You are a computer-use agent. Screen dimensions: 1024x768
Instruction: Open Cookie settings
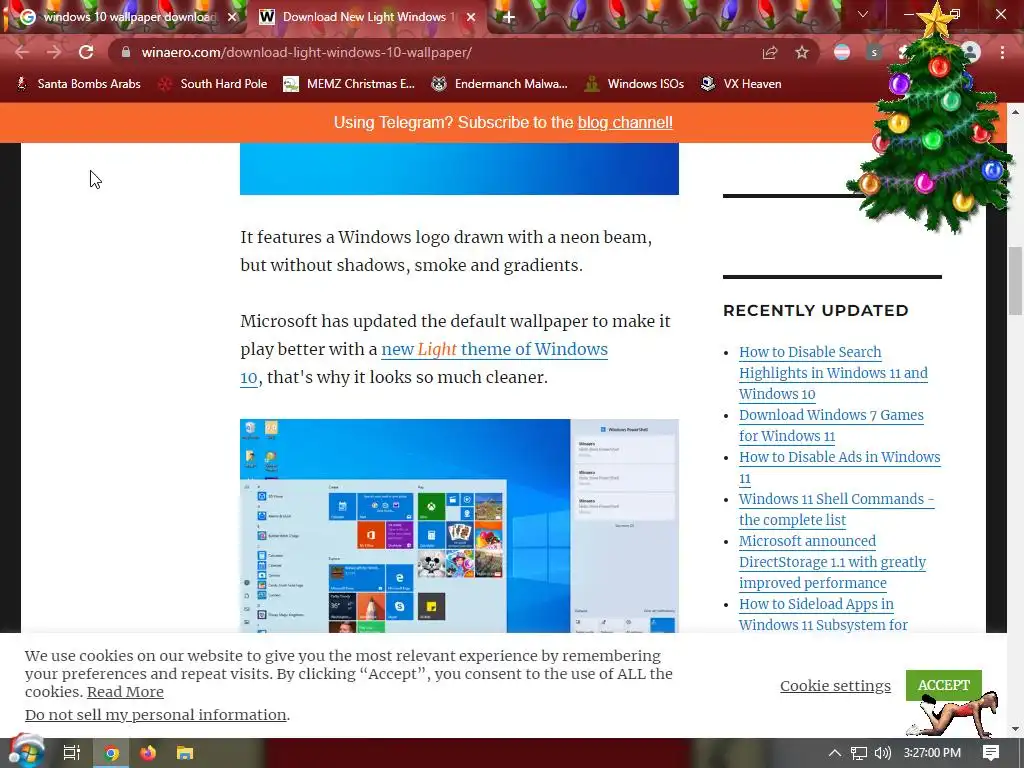tap(835, 686)
